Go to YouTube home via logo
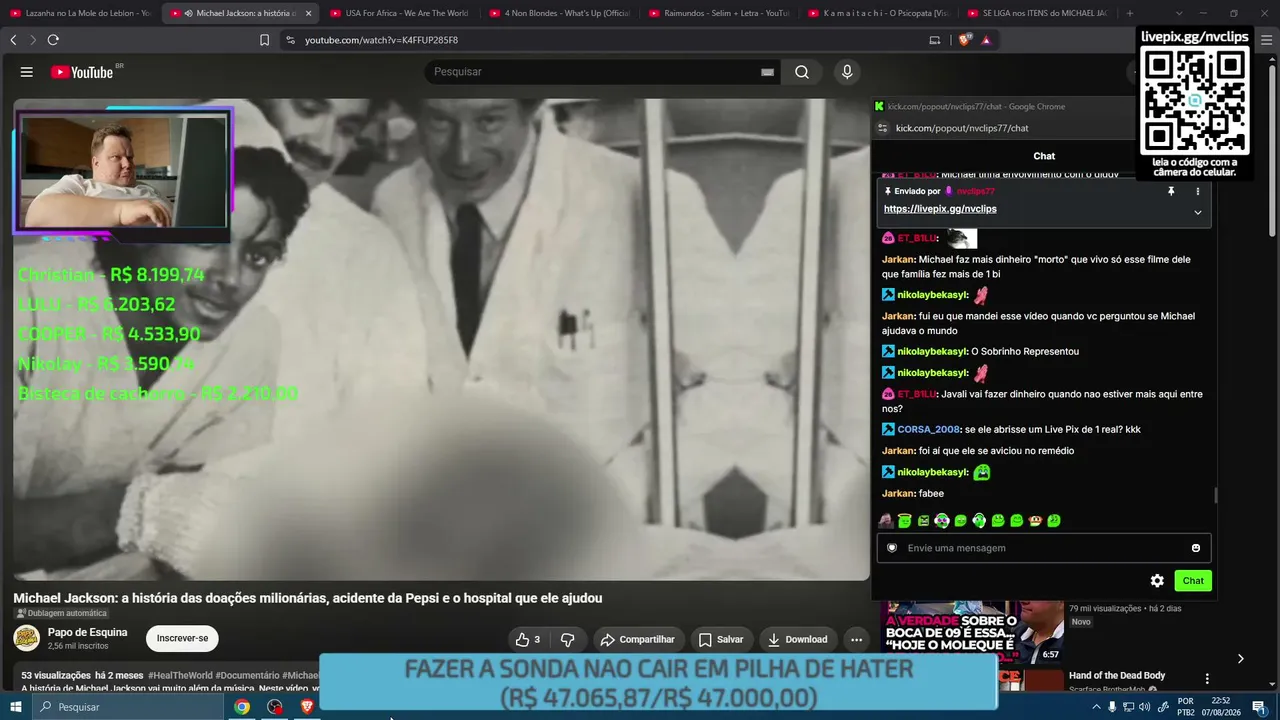 point(82,72)
